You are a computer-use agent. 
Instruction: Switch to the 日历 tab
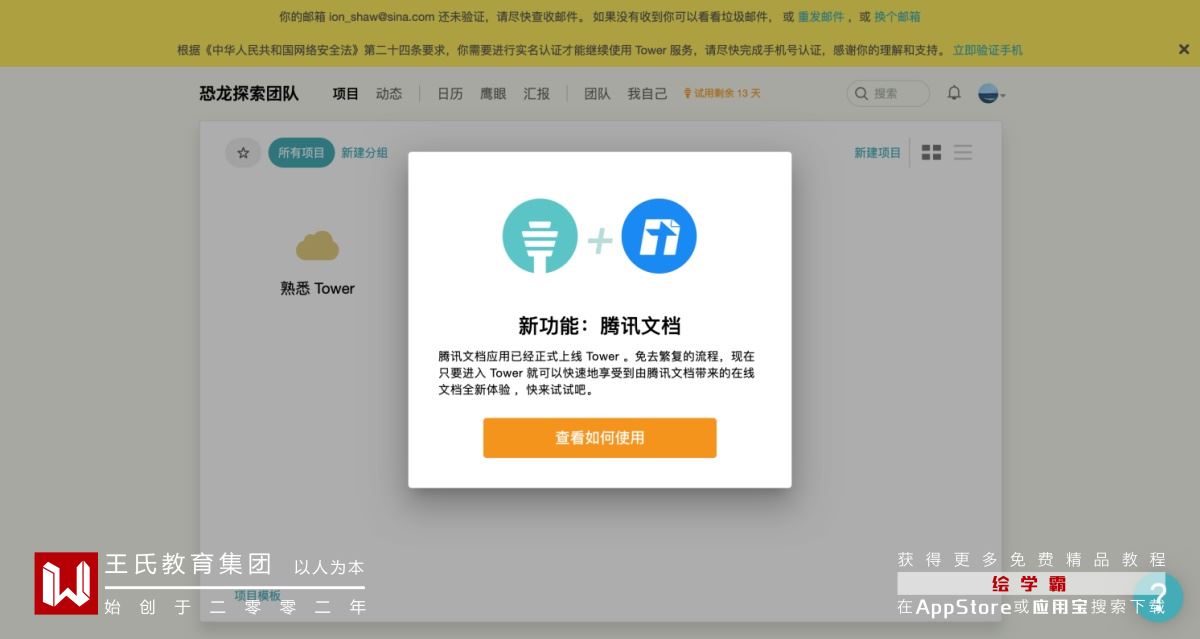coord(450,93)
